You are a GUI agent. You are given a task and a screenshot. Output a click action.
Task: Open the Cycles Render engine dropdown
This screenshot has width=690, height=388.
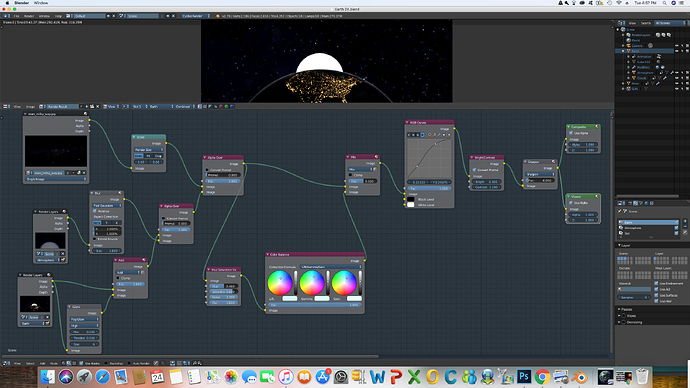(x=195, y=16)
